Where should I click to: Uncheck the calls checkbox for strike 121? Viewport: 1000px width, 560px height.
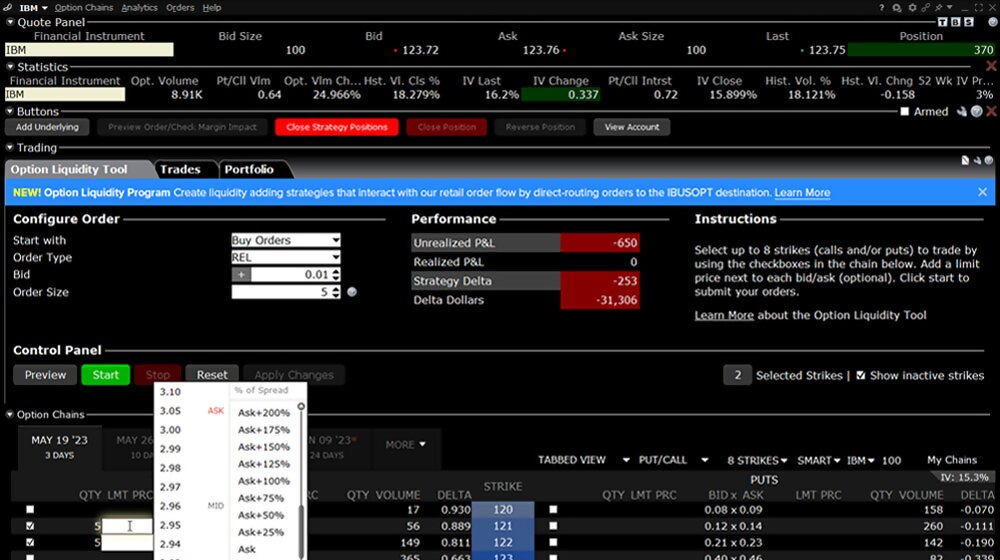(30, 526)
